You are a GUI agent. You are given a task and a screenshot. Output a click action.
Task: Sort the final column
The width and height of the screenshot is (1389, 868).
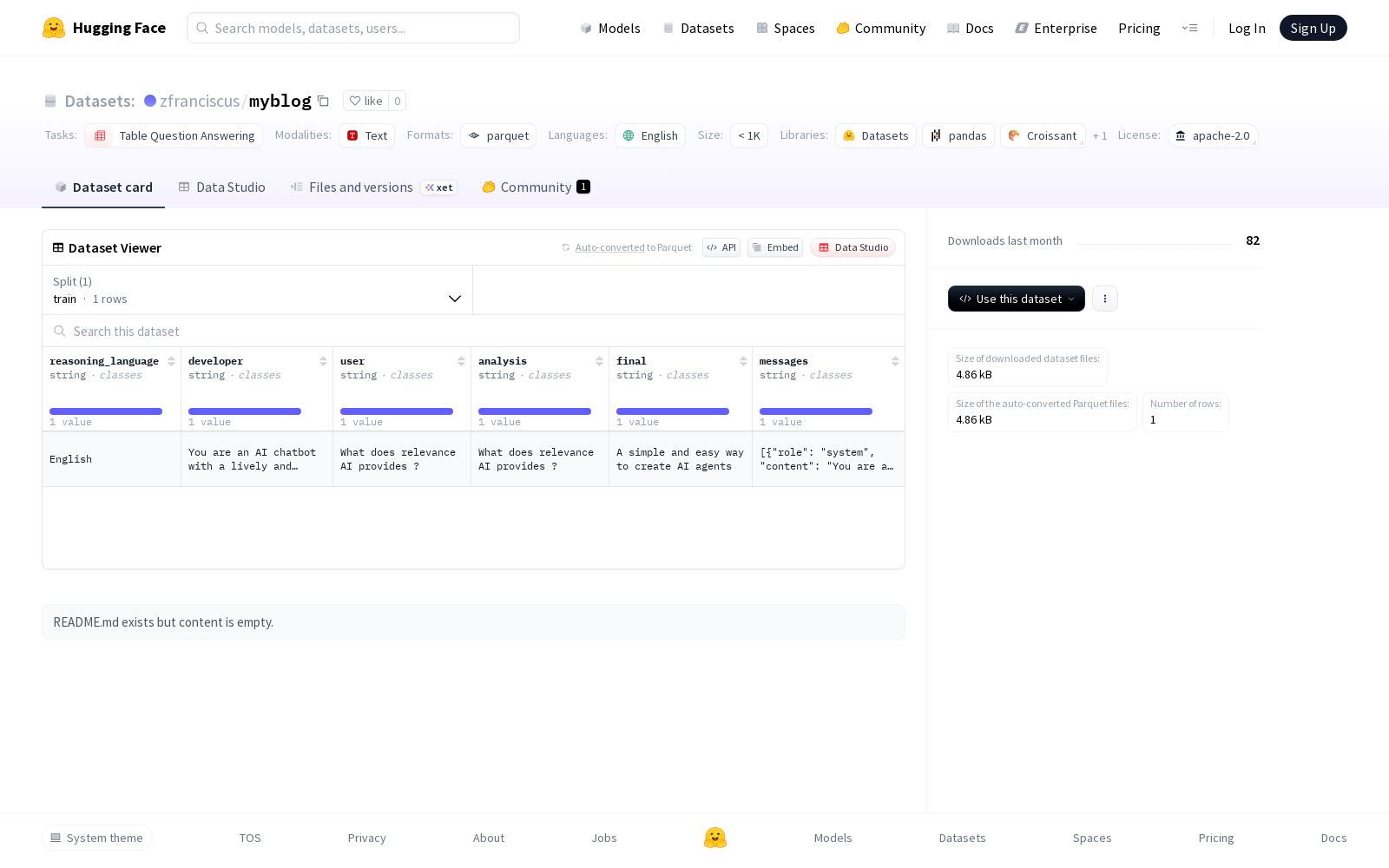point(743,361)
